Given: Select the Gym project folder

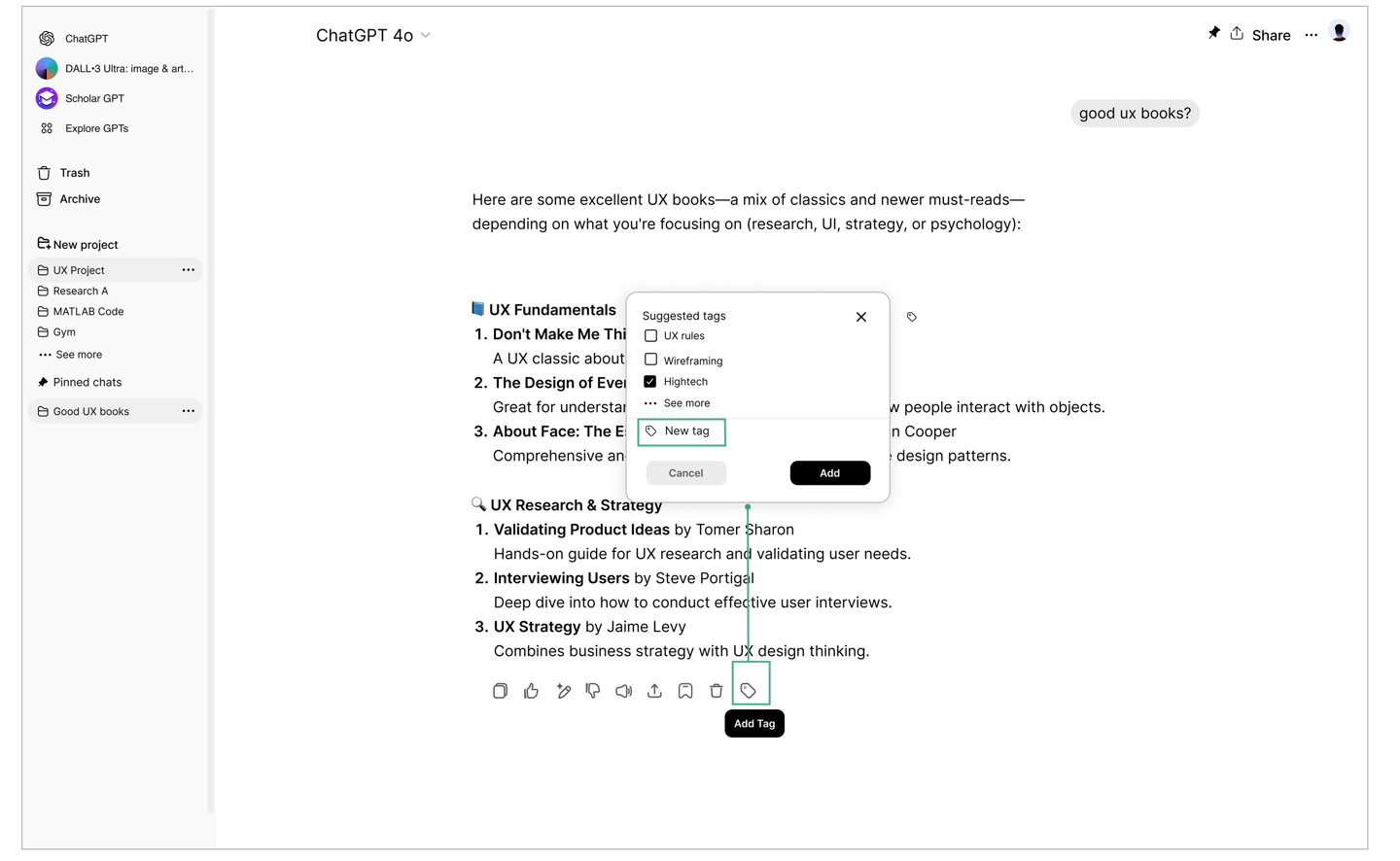Looking at the screenshot, I should [x=56, y=332].
